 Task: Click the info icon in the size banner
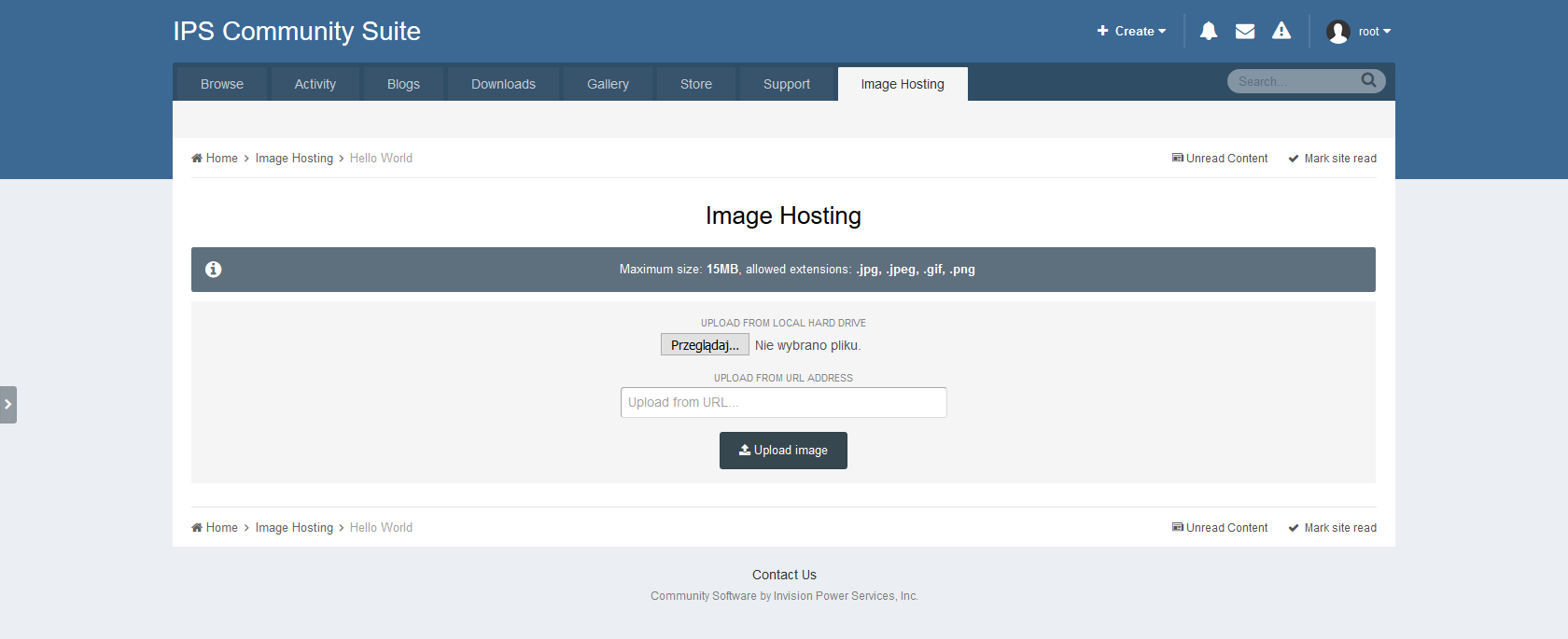pyautogui.click(x=214, y=270)
